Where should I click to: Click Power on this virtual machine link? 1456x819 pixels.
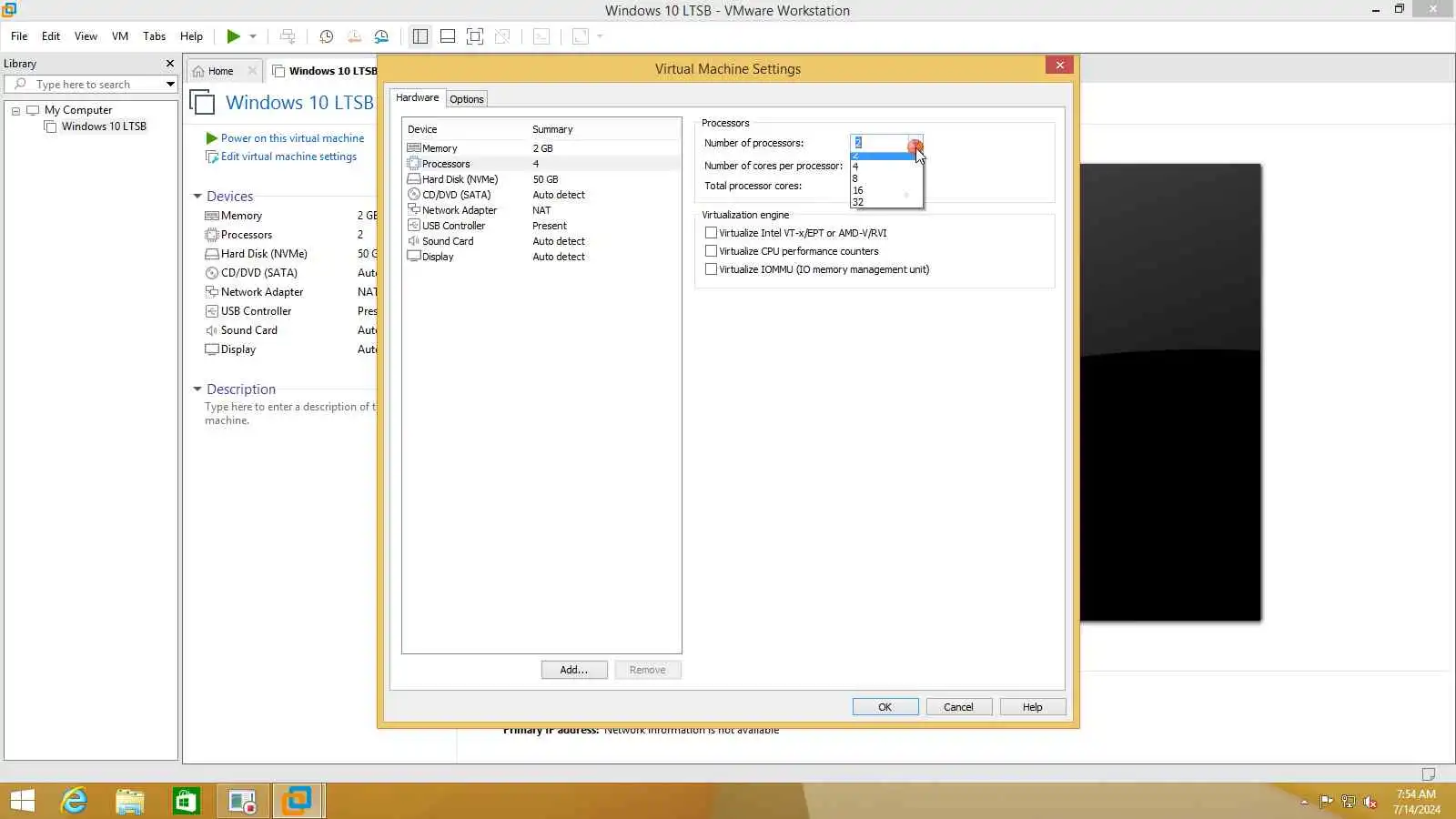click(x=292, y=138)
